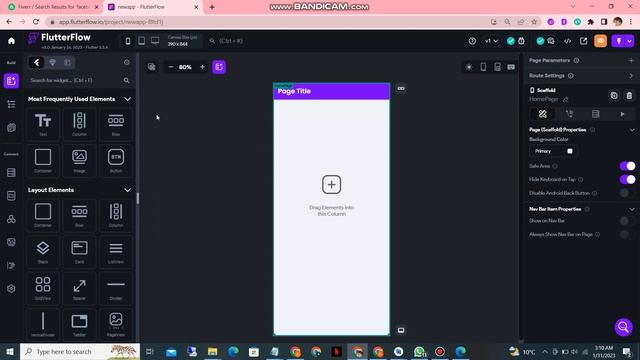Focus the Search for widget field
This screenshot has width=640, height=360.
coord(76,80)
